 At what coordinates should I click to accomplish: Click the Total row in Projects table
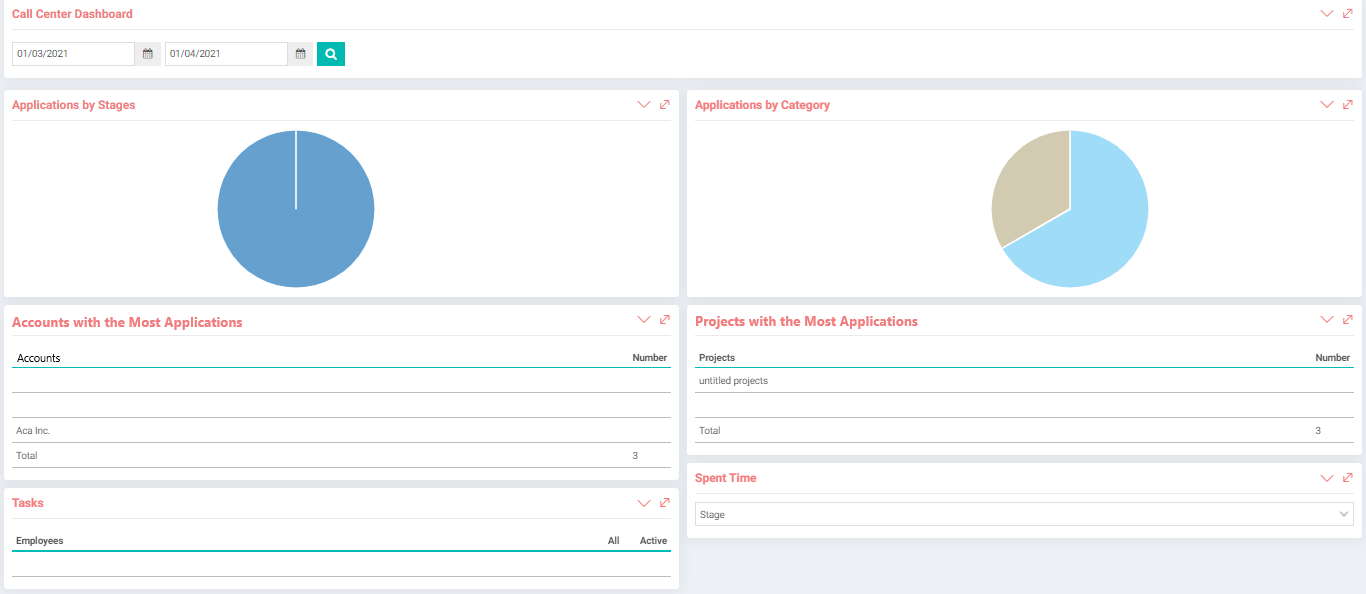(1024, 431)
